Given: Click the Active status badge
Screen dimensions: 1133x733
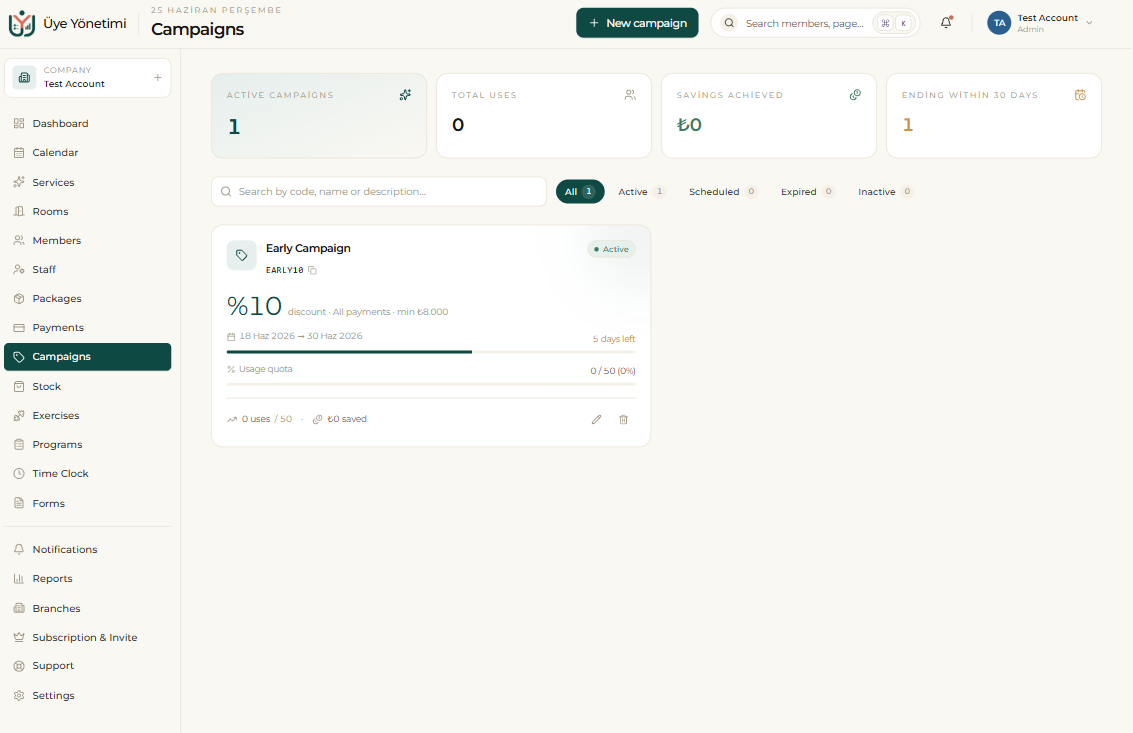Looking at the screenshot, I should coord(611,249).
